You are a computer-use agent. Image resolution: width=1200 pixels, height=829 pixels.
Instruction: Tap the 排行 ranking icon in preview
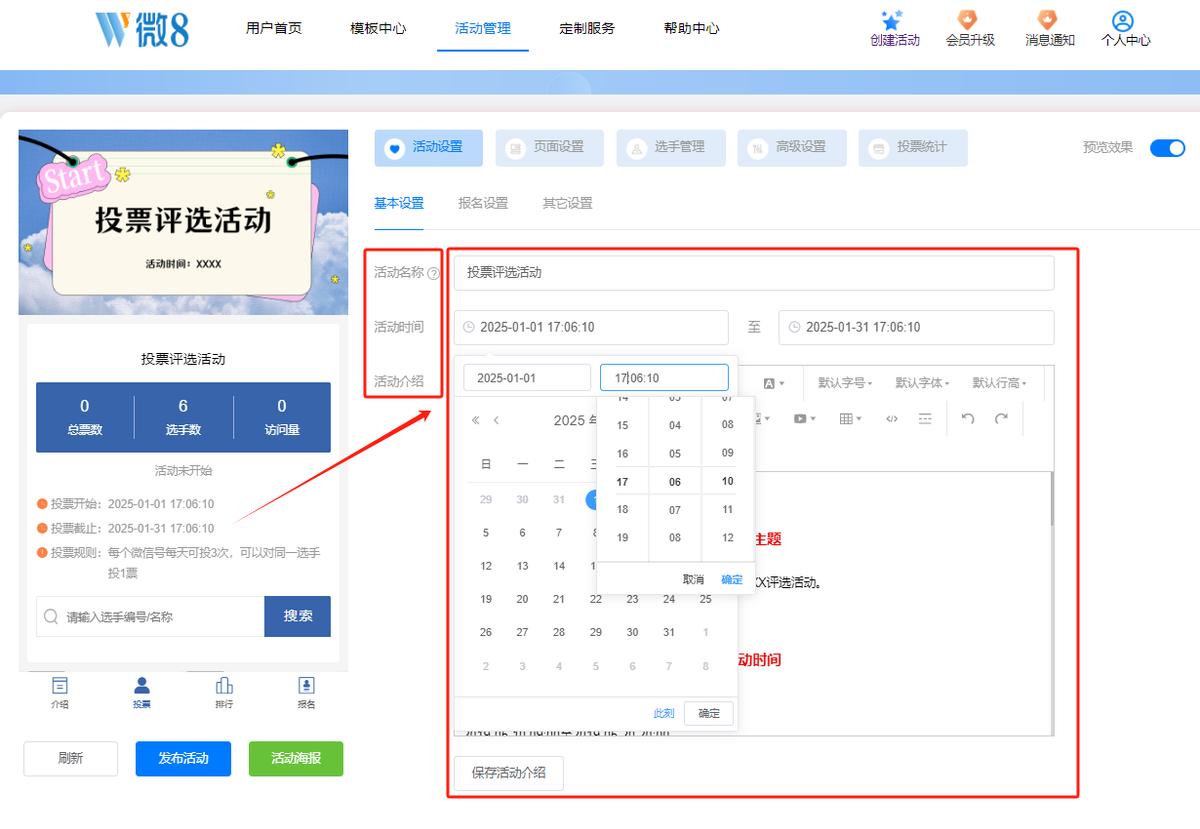pyautogui.click(x=224, y=686)
